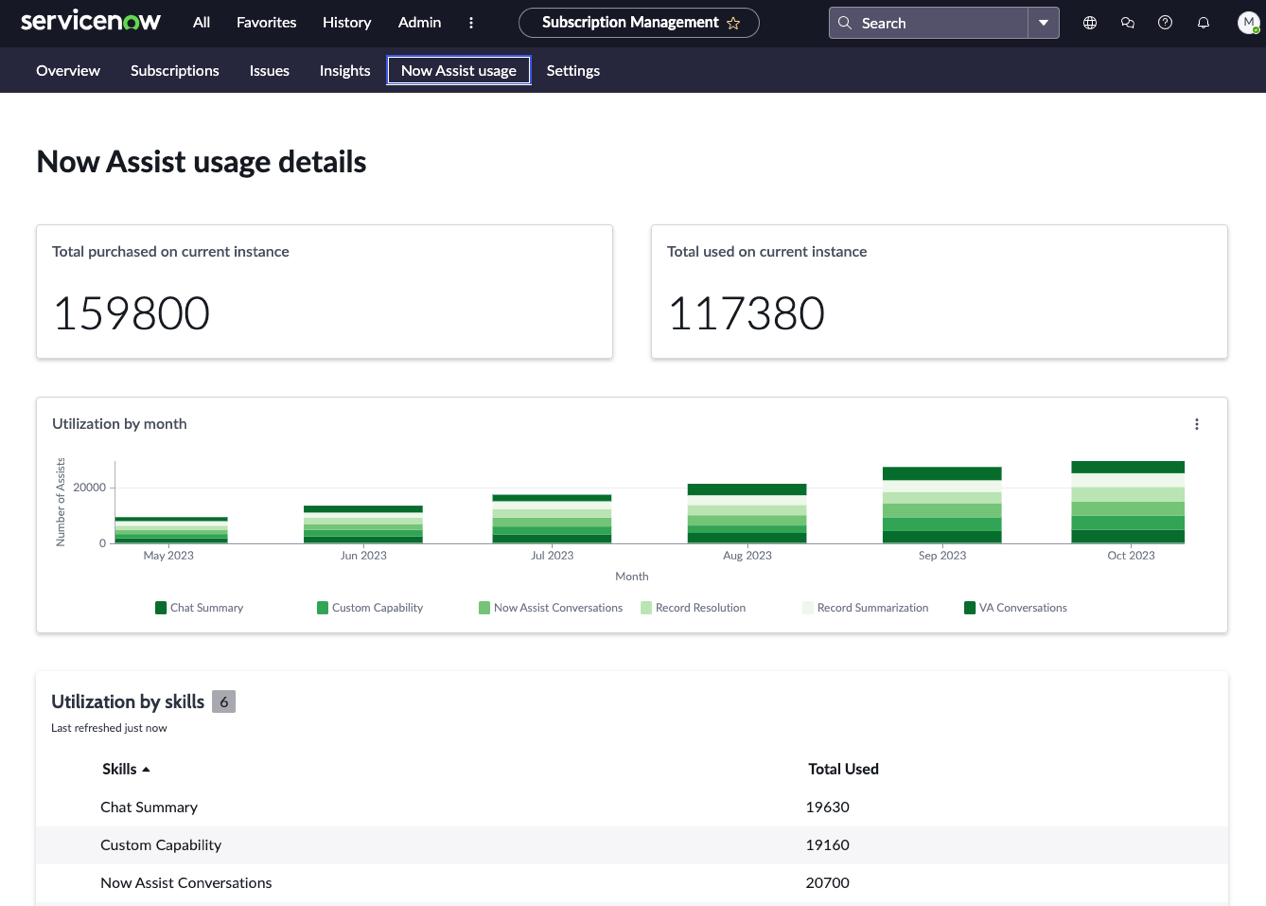This screenshot has height=906, width=1266.
Task: Select the Now Assist usage tab
Action: (x=459, y=70)
